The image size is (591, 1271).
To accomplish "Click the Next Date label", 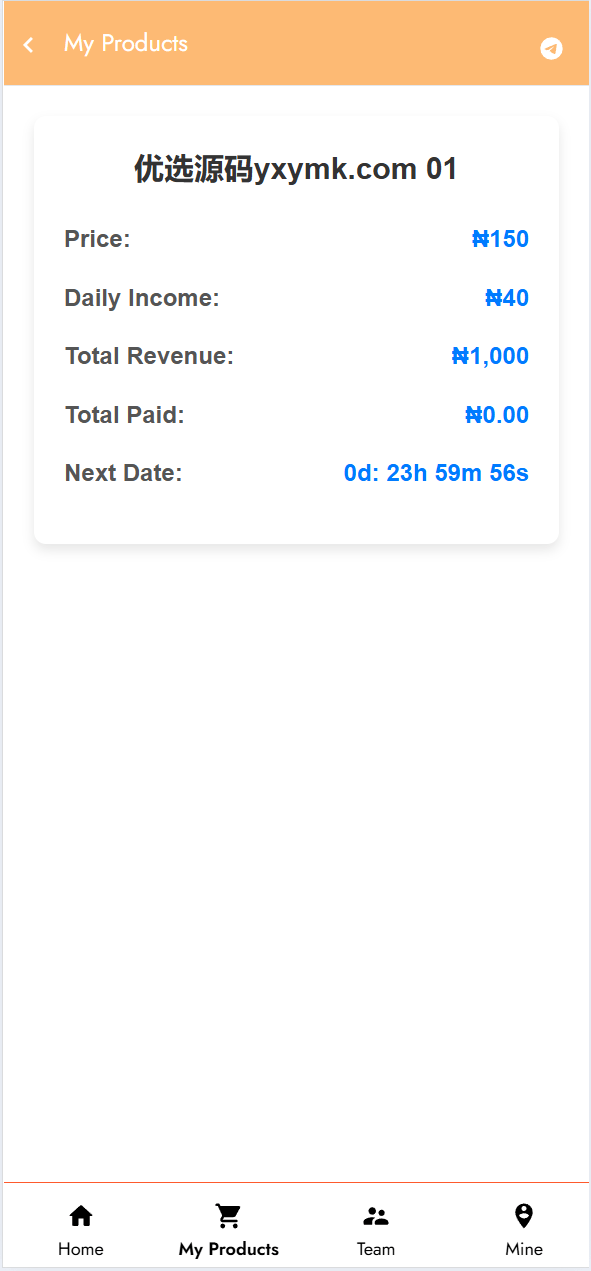I will click(x=124, y=473).
